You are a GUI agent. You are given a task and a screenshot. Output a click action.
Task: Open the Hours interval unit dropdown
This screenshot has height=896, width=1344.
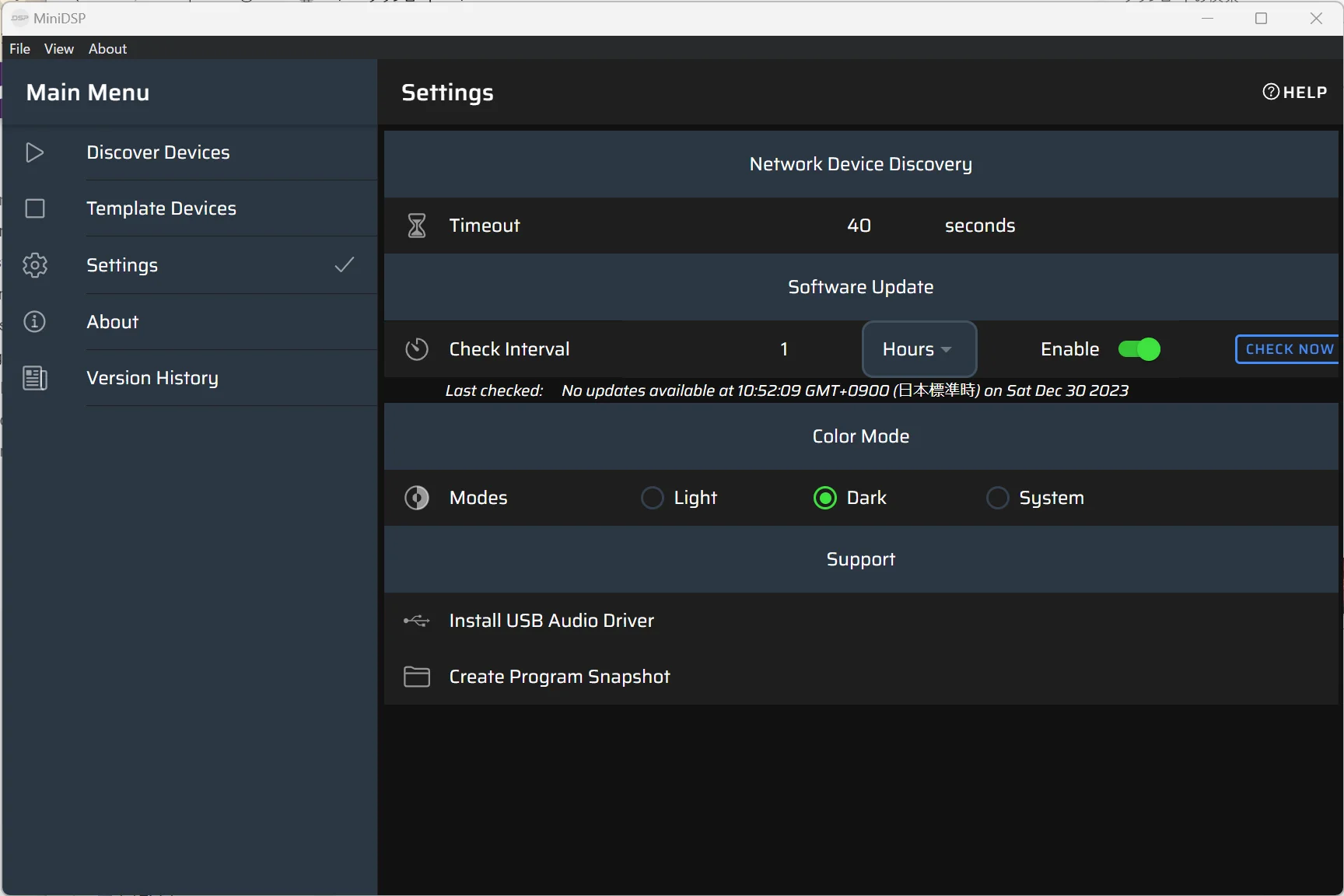pos(919,349)
